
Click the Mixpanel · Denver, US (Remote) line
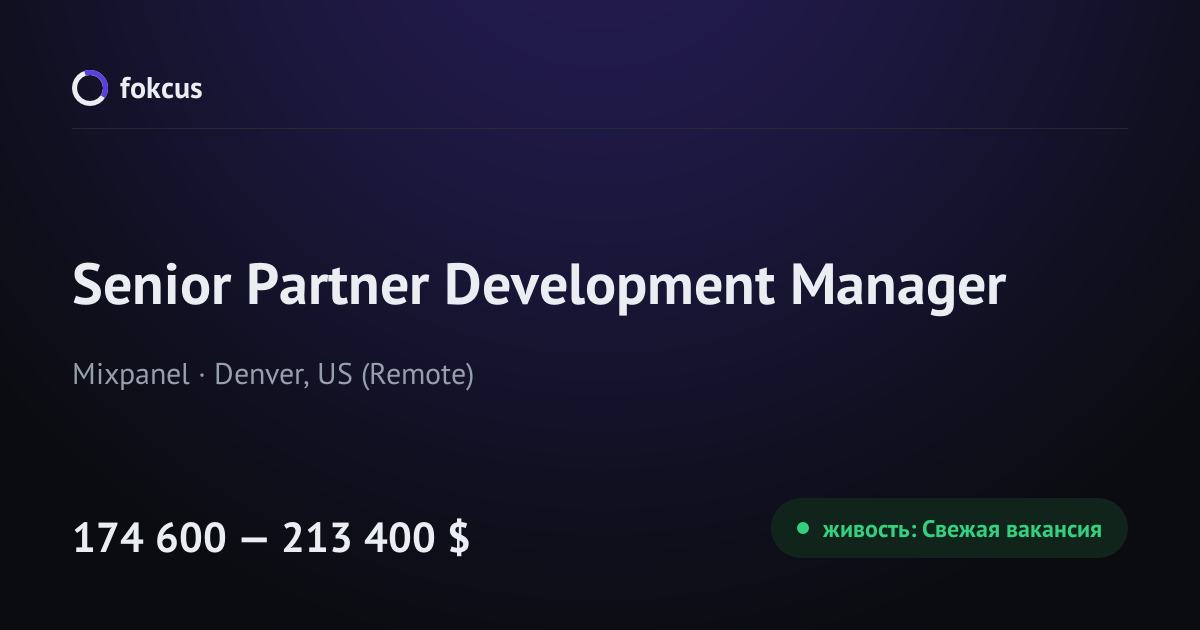273,375
